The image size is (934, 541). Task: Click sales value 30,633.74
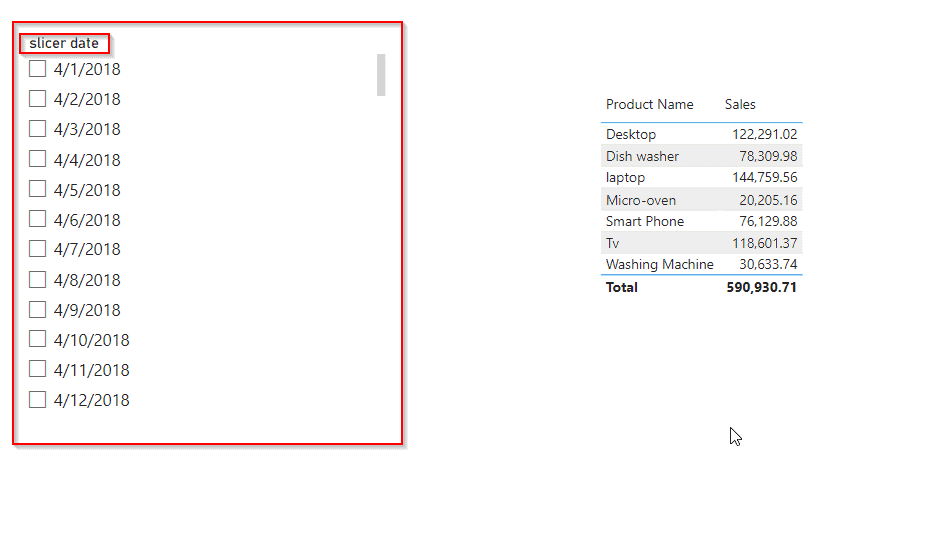(x=768, y=265)
